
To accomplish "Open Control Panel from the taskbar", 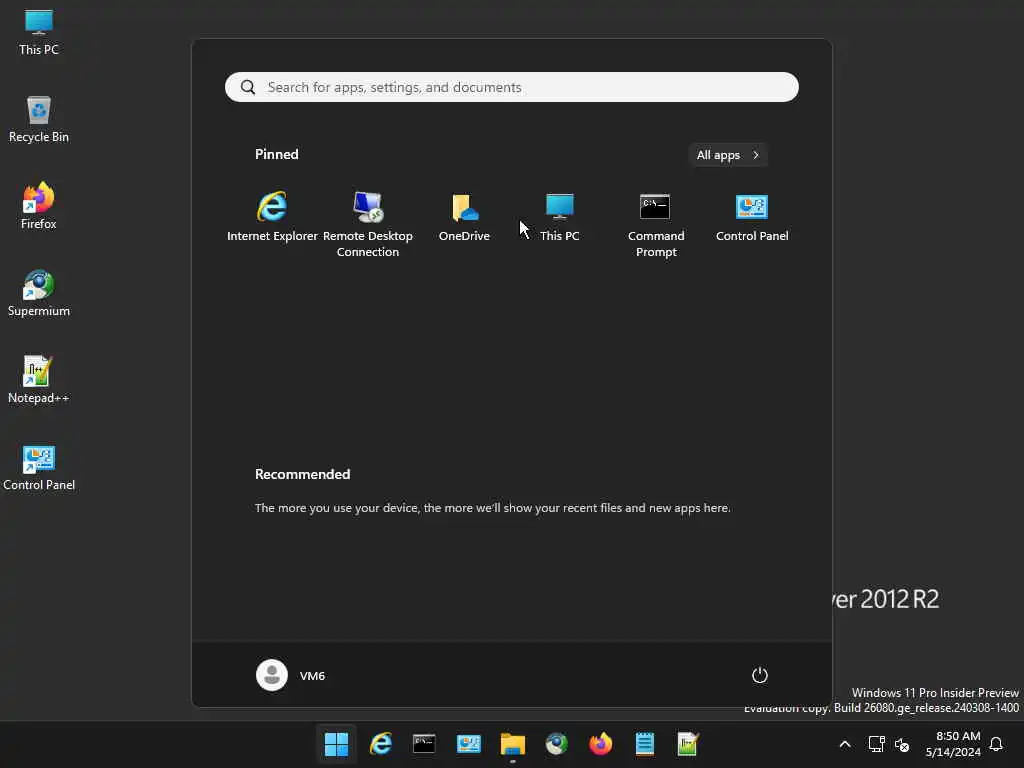I will (x=469, y=744).
